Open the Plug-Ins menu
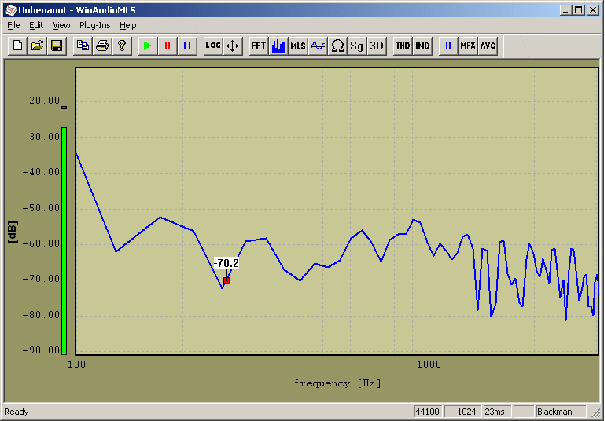 click(x=93, y=24)
